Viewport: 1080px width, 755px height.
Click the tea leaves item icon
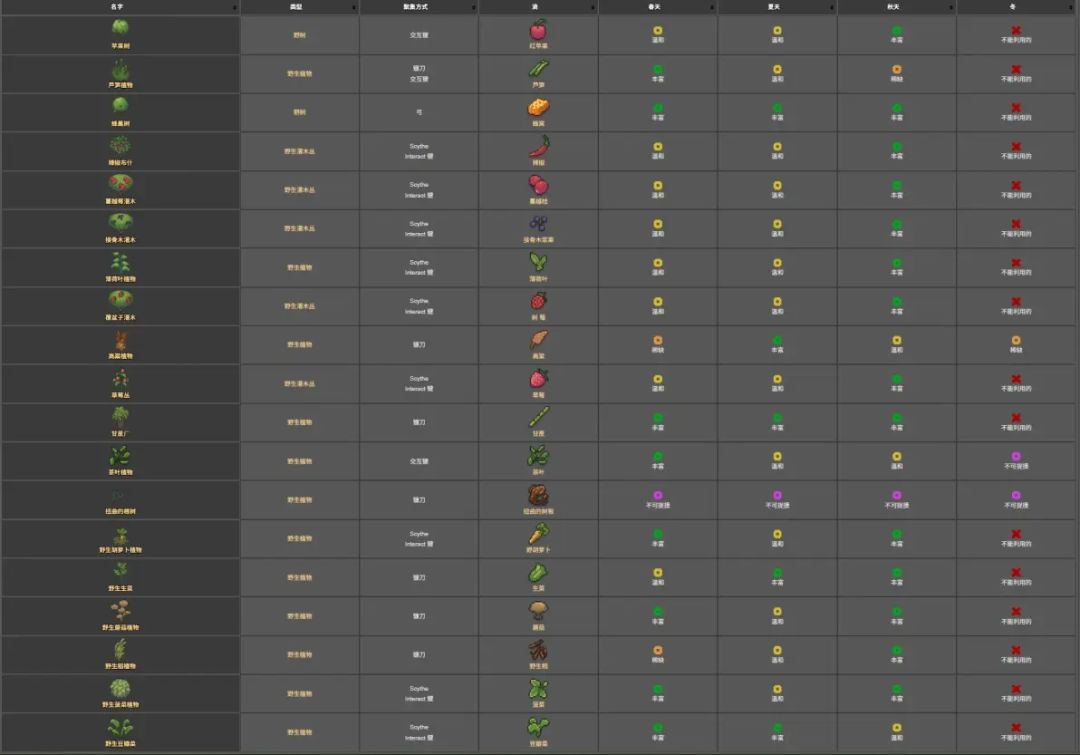(x=538, y=456)
